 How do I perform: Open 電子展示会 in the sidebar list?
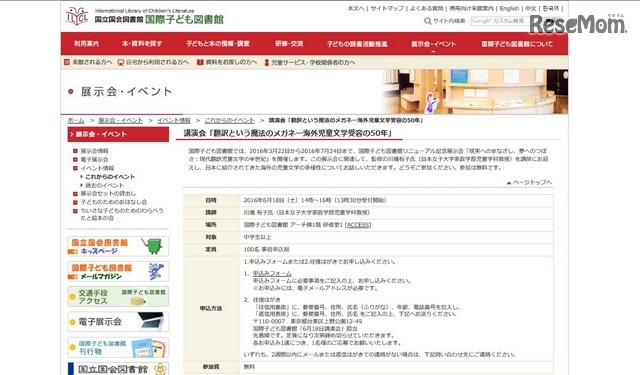(94, 160)
